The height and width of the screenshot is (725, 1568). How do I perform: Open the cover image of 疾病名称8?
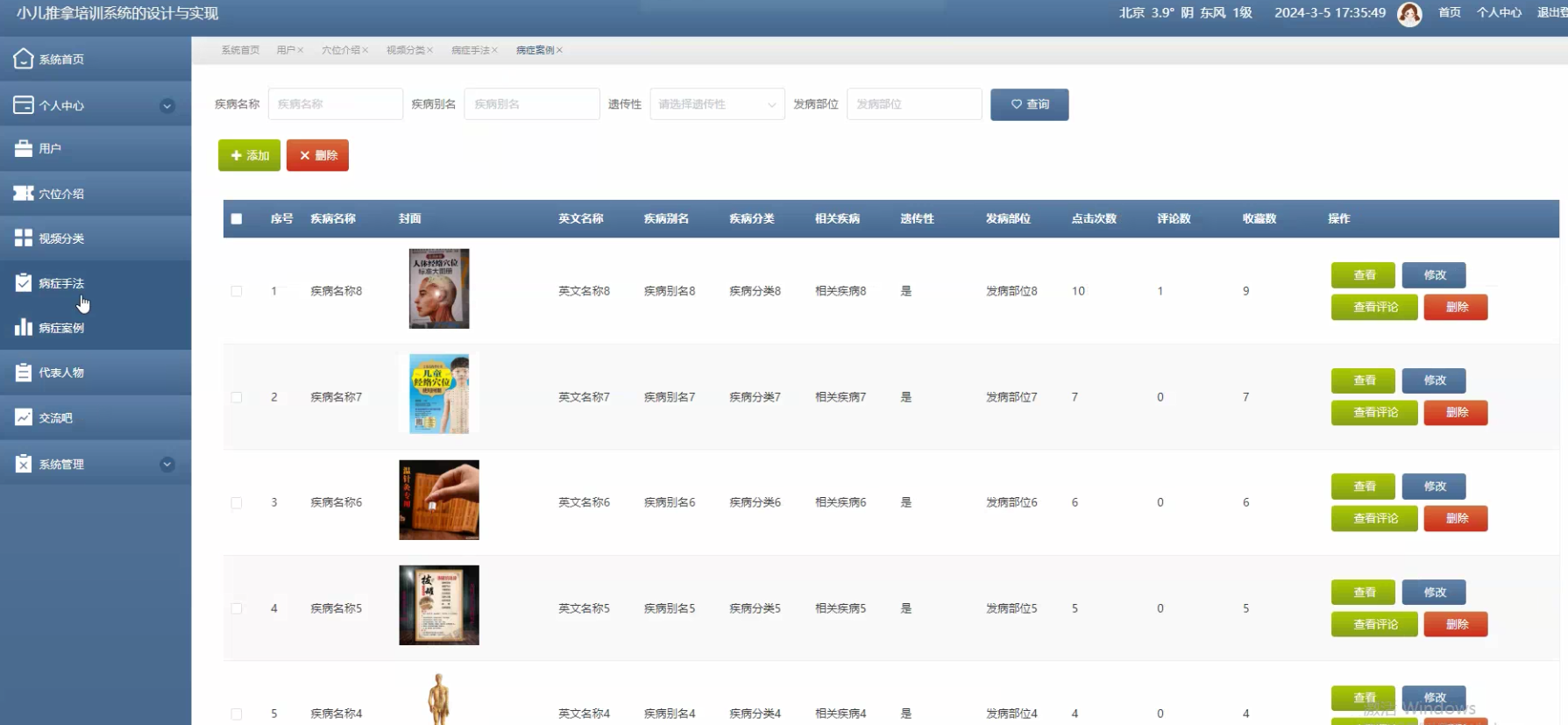[439, 288]
